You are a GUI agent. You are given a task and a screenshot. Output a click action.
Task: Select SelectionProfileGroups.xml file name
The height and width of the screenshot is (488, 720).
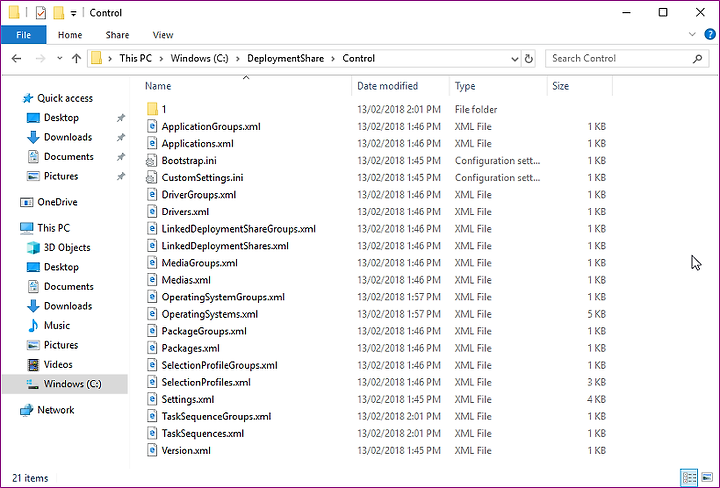click(x=219, y=365)
